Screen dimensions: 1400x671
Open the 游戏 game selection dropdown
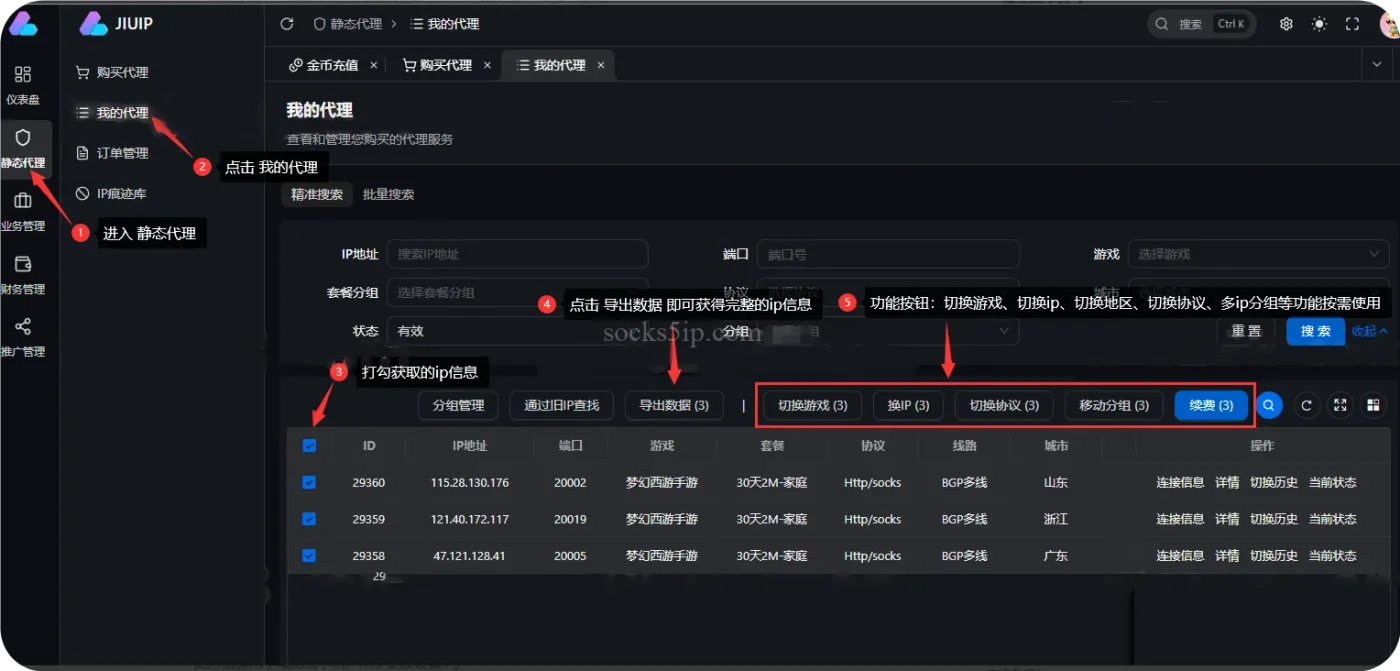1258,254
